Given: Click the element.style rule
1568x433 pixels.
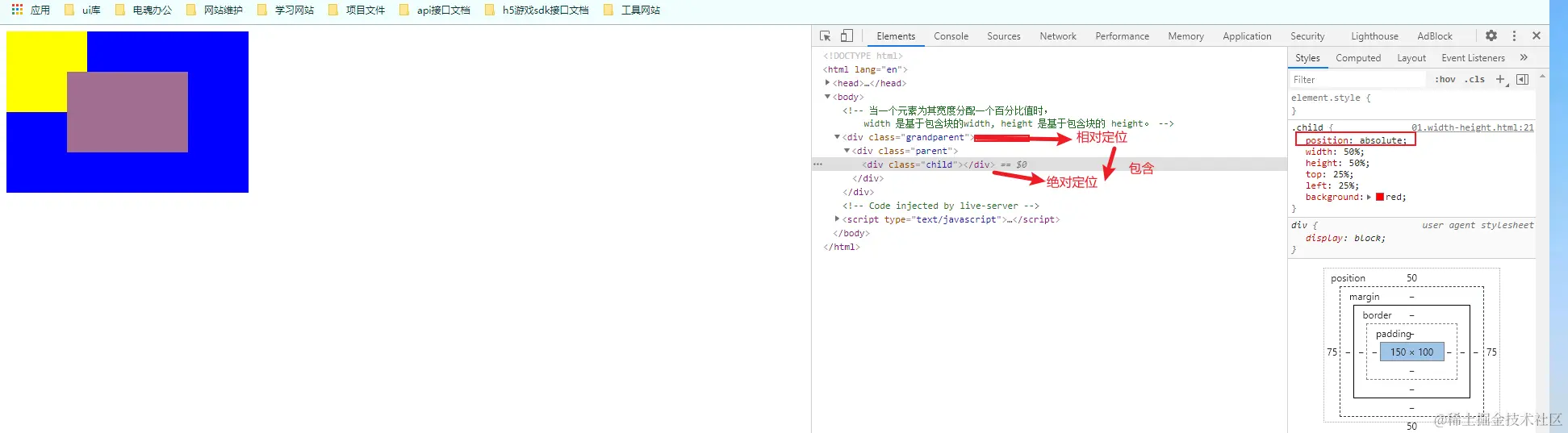Looking at the screenshot, I should [x=1331, y=98].
